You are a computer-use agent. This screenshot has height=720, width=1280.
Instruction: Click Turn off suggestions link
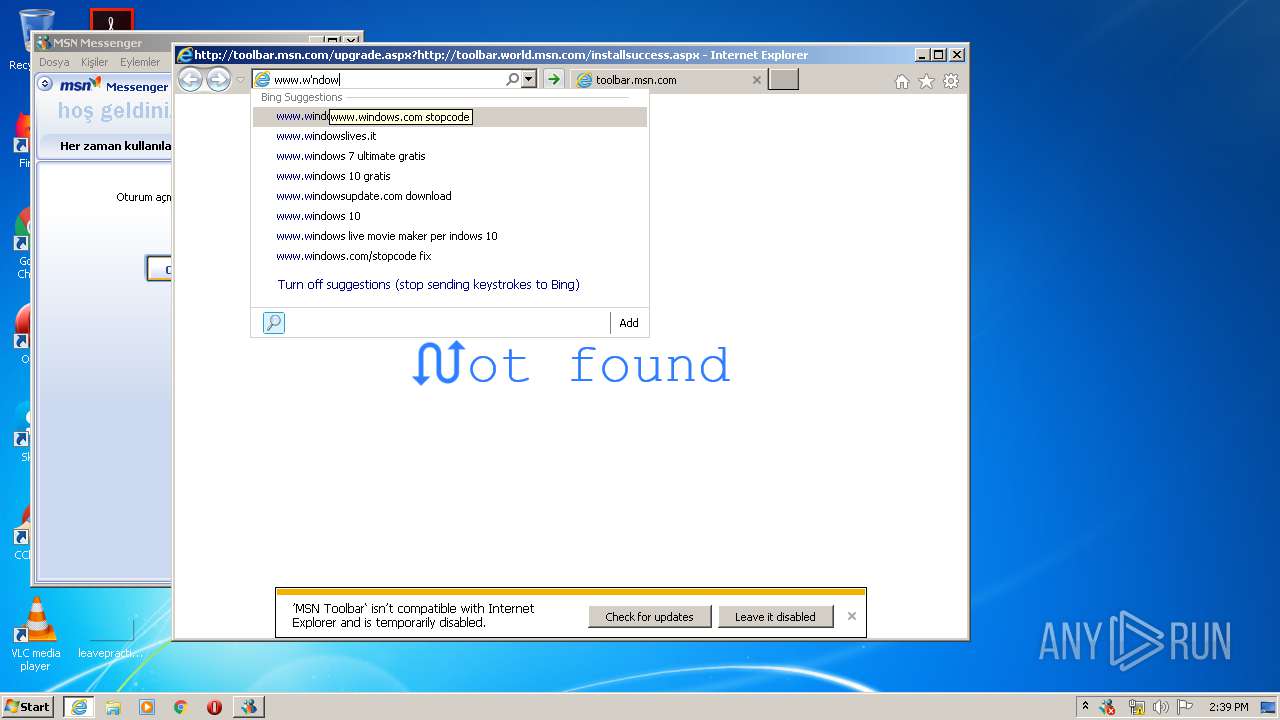pyautogui.click(x=428, y=285)
